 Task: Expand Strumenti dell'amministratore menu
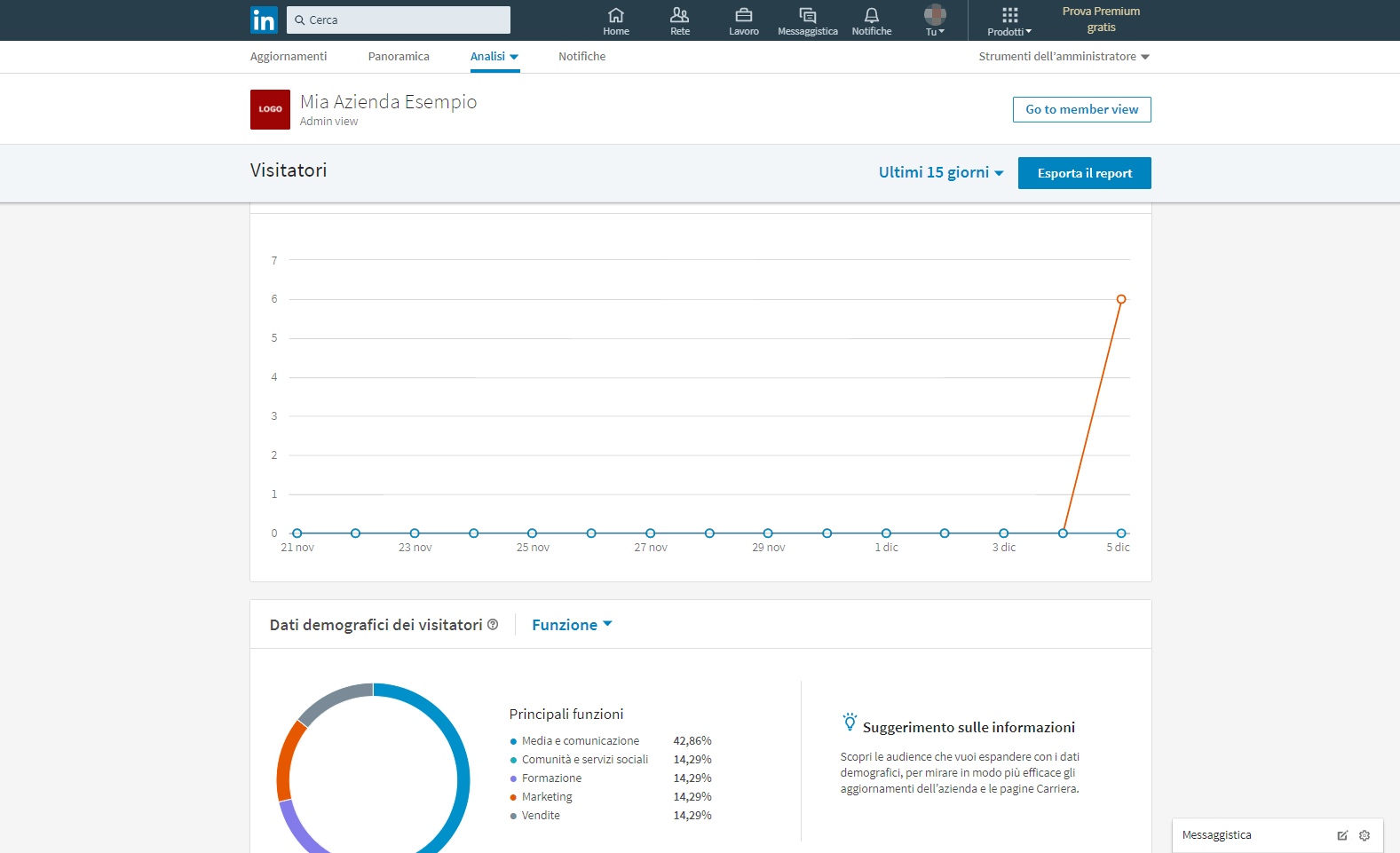tap(1064, 56)
